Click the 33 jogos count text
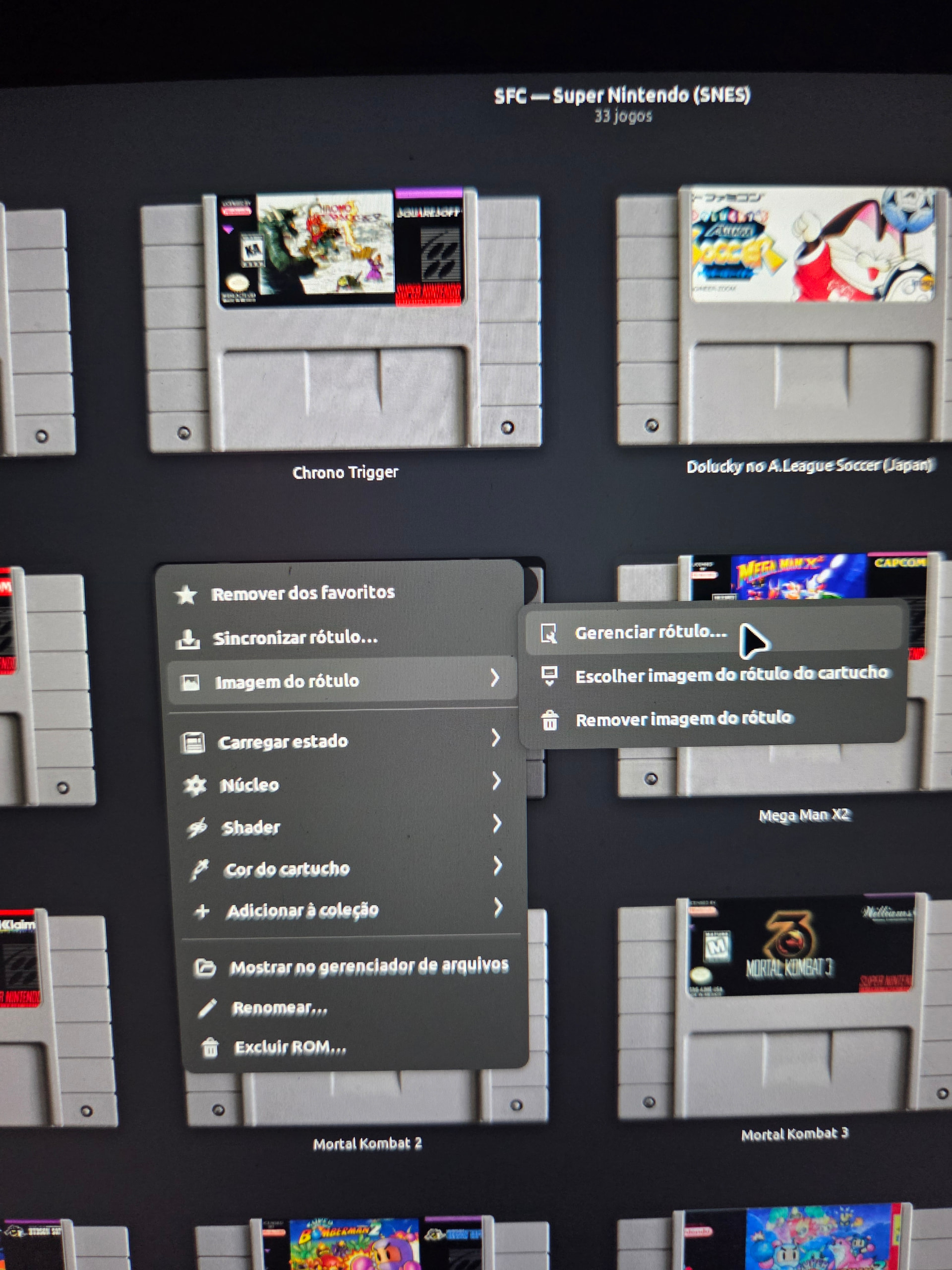This screenshot has height=1270, width=952. (x=623, y=116)
